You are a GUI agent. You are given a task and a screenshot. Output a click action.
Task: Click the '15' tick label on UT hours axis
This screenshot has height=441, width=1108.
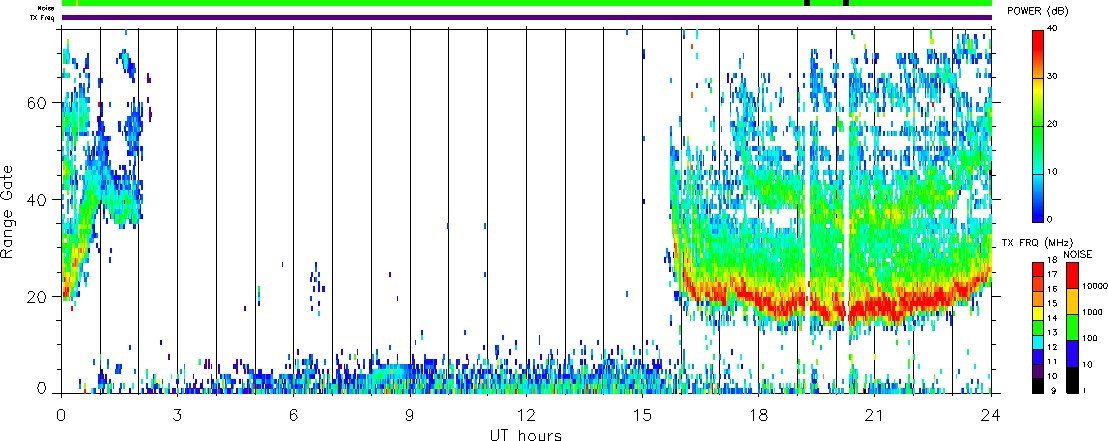642,414
